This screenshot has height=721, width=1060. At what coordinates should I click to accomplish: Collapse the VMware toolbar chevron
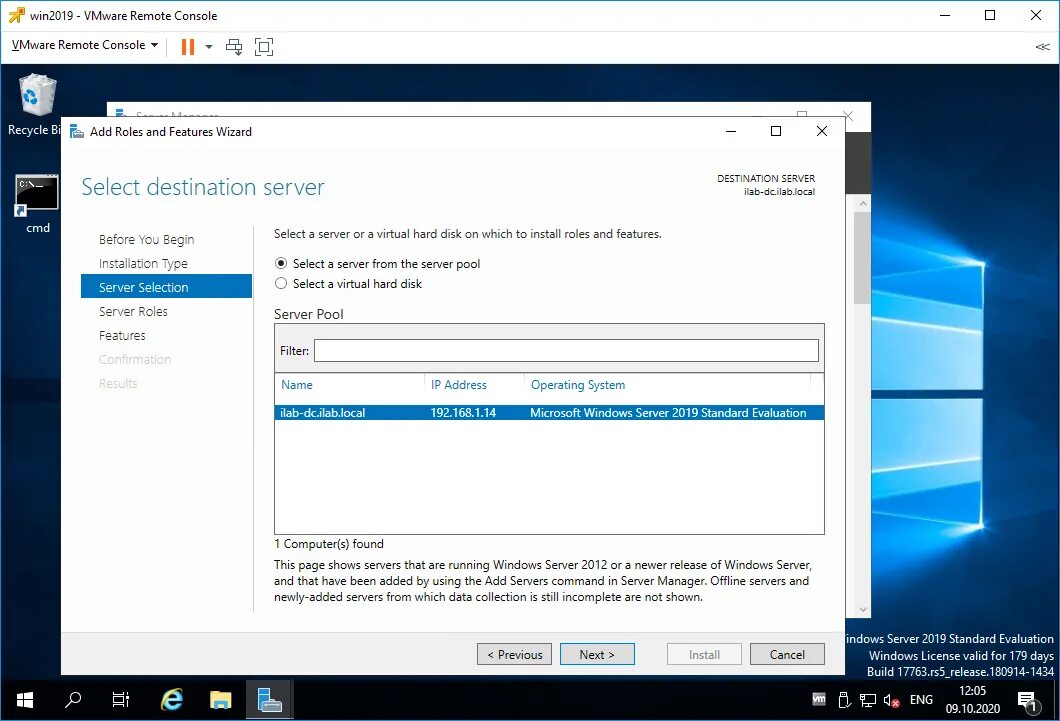[x=1042, y=47]
